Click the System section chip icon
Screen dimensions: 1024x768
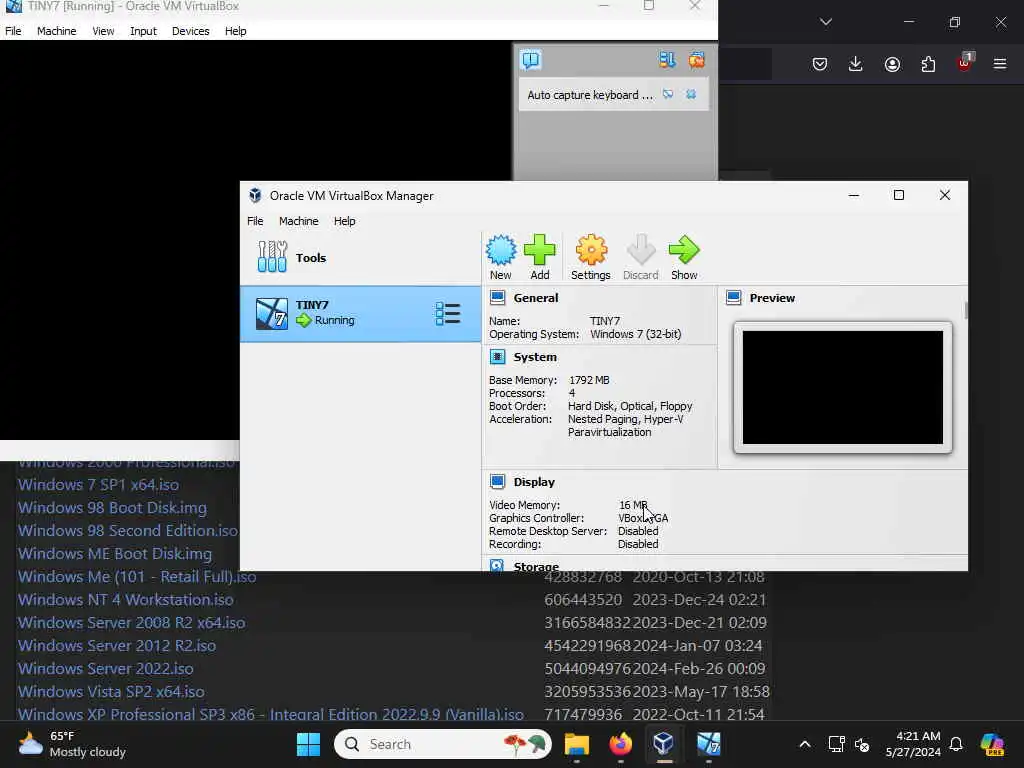click(498, 357)
